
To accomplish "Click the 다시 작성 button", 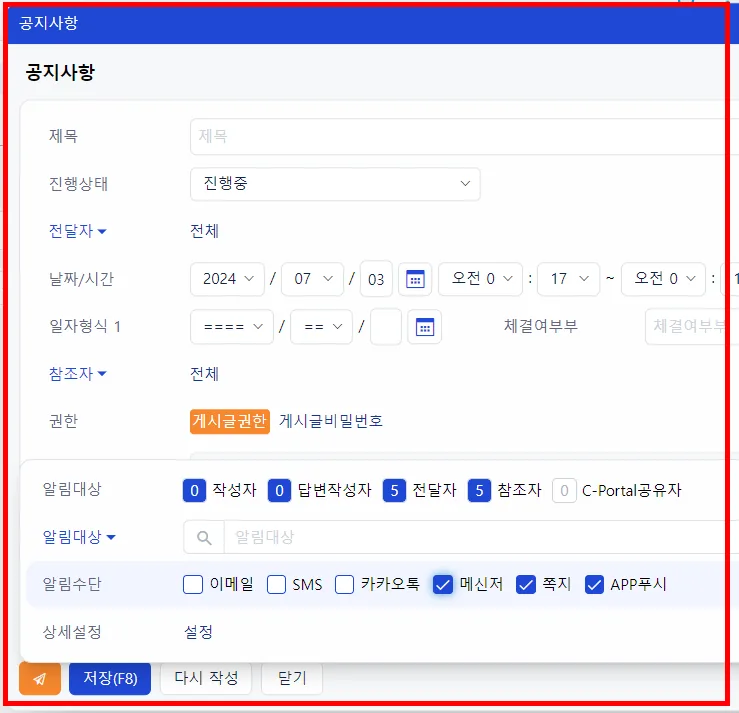I will pos(206,679).
